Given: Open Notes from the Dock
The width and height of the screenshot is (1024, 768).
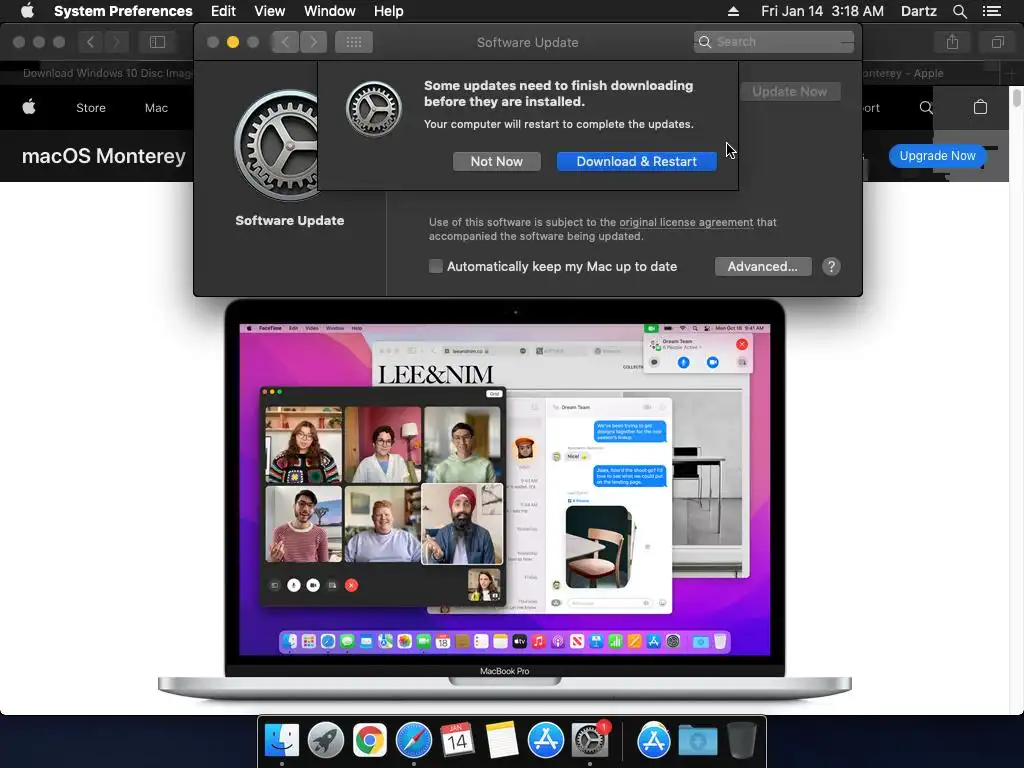Looking at the screenshot, I should (502, 741).
